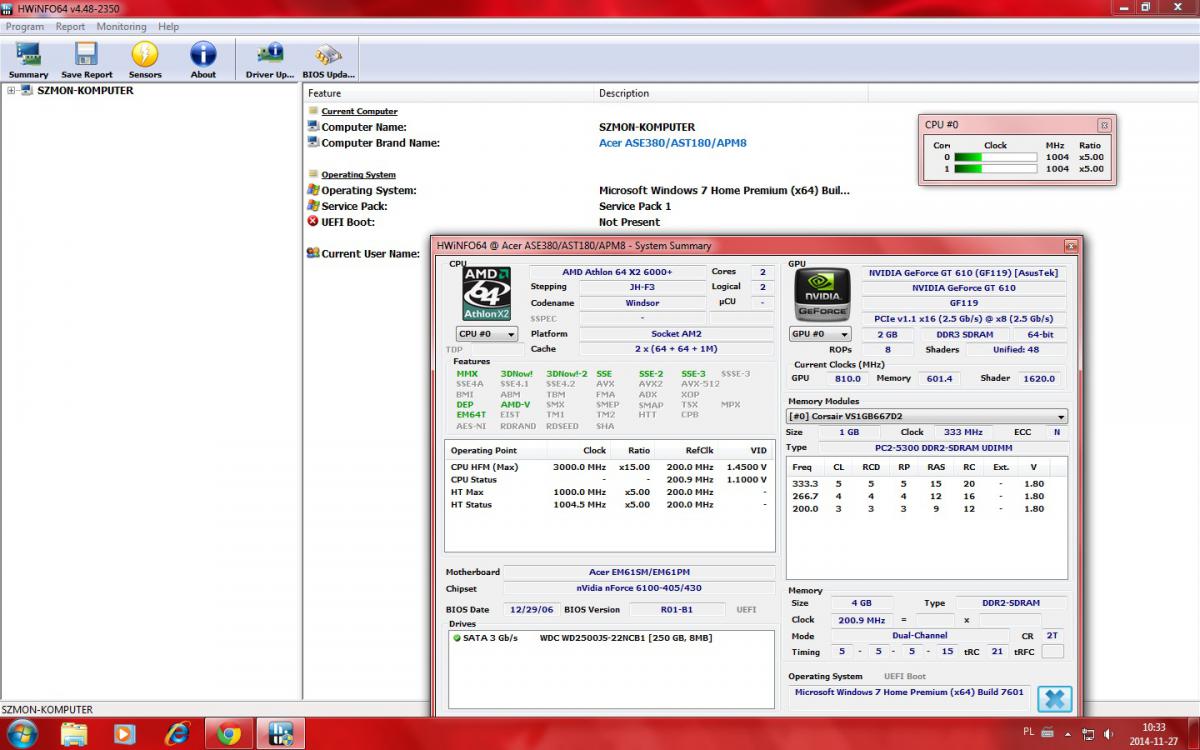The image size is (1200, 750).
Task: Open the Program menu
Action: pyautogui.click(x=25, y=27)
